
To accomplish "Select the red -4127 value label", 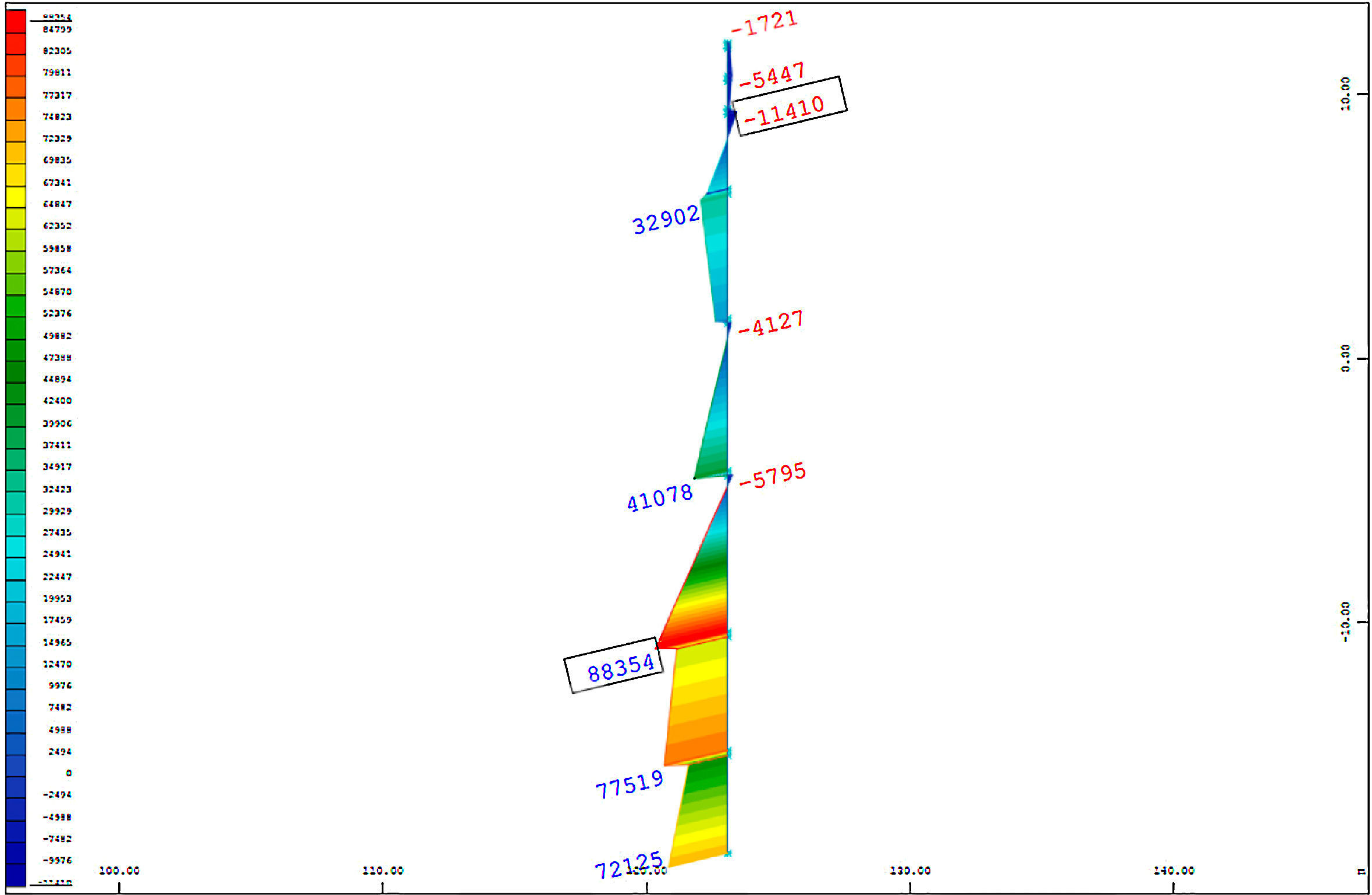I will pyautogui.click(x=772, y=323).
